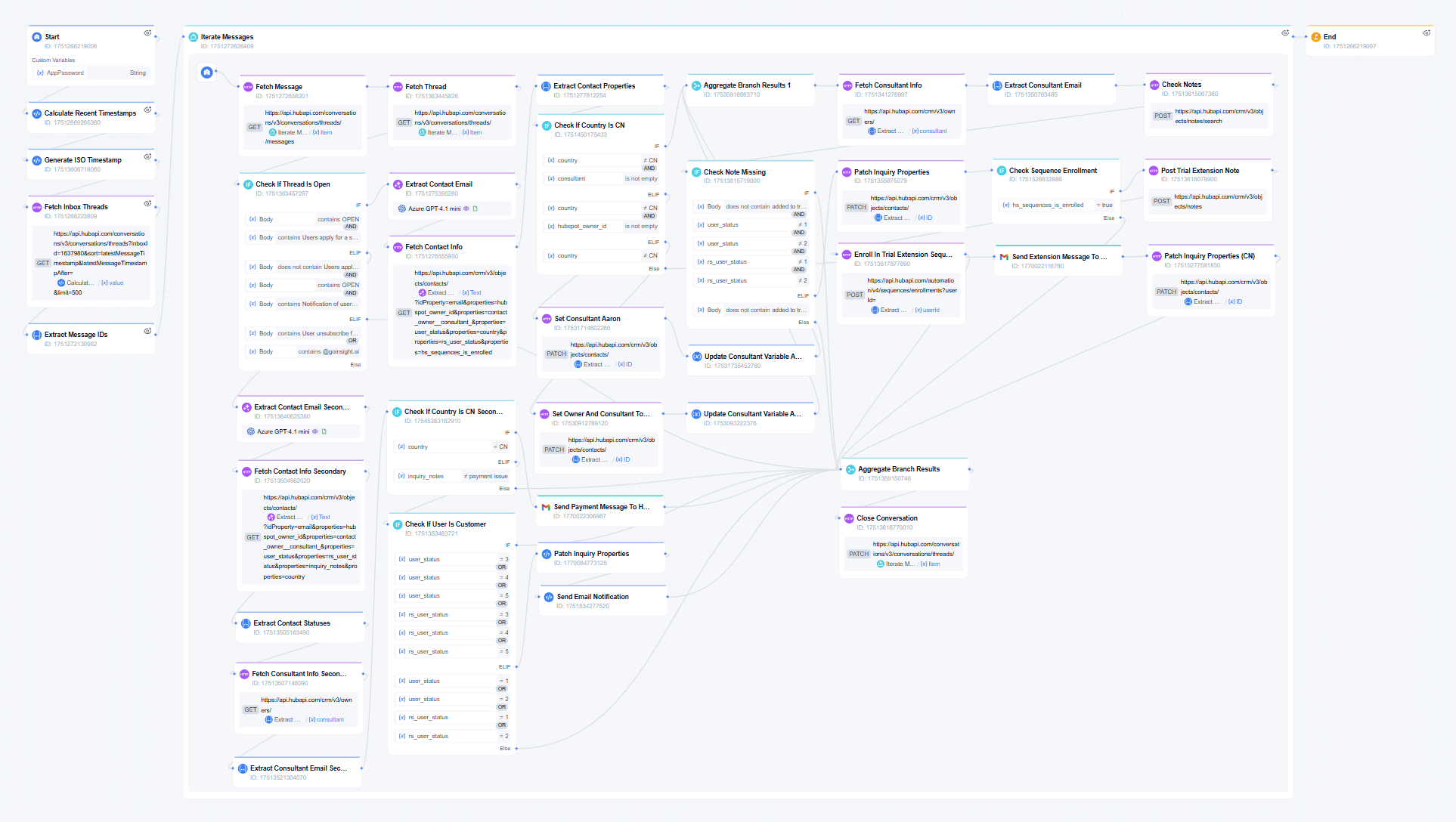Click the Check If Thread Is Open IF icon
This screenshot has width=1456, height=822.
tap(248, 184)
